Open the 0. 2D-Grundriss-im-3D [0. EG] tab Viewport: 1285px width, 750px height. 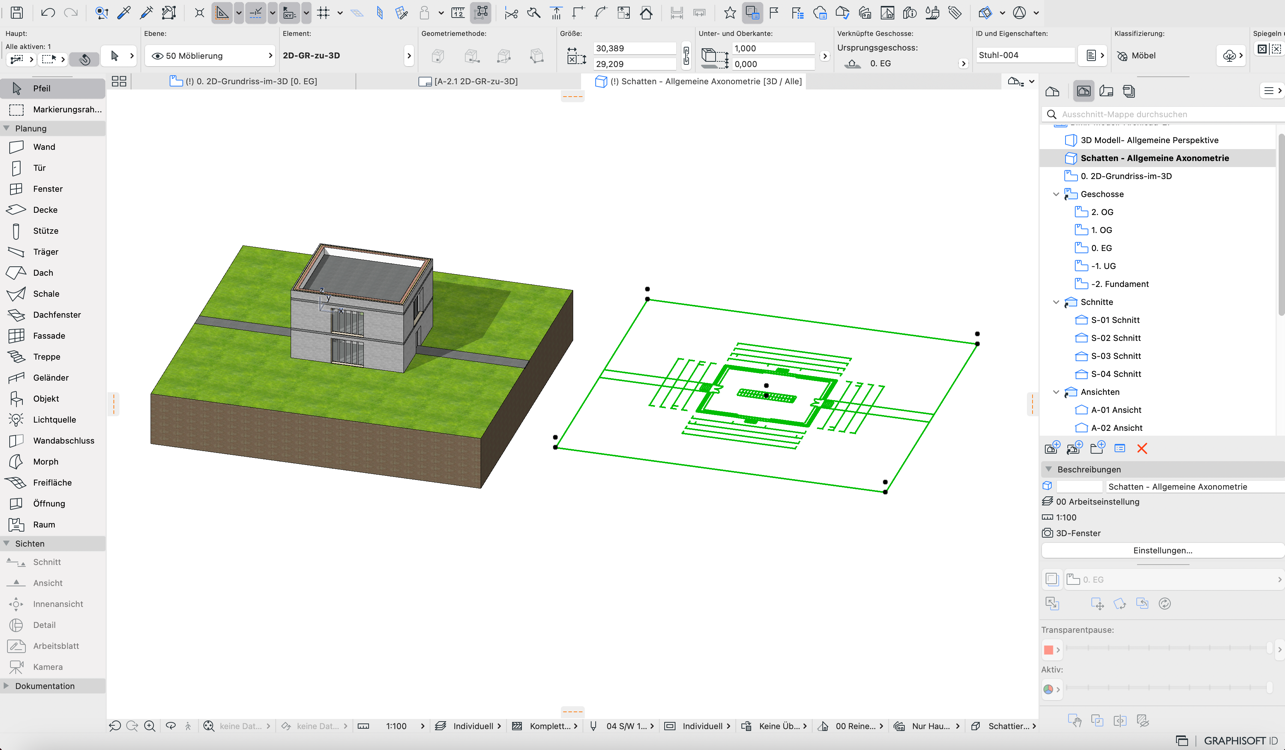click(x=244, y=81)
